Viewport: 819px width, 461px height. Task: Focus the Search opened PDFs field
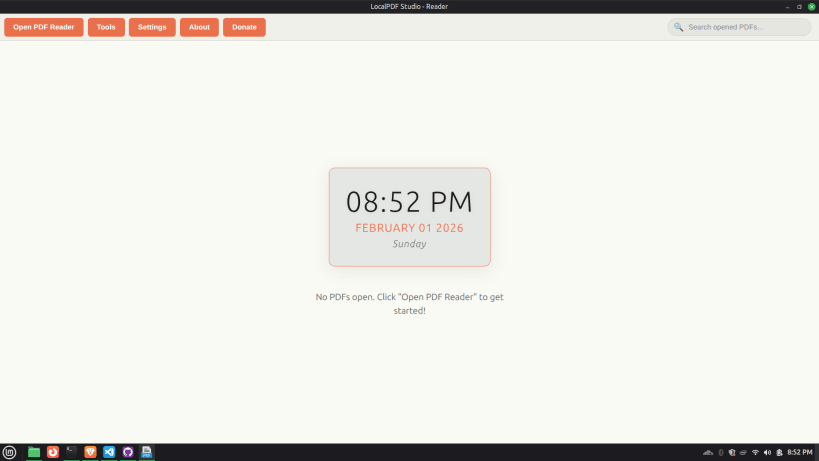pyautogui.click(x=739, y=27)
